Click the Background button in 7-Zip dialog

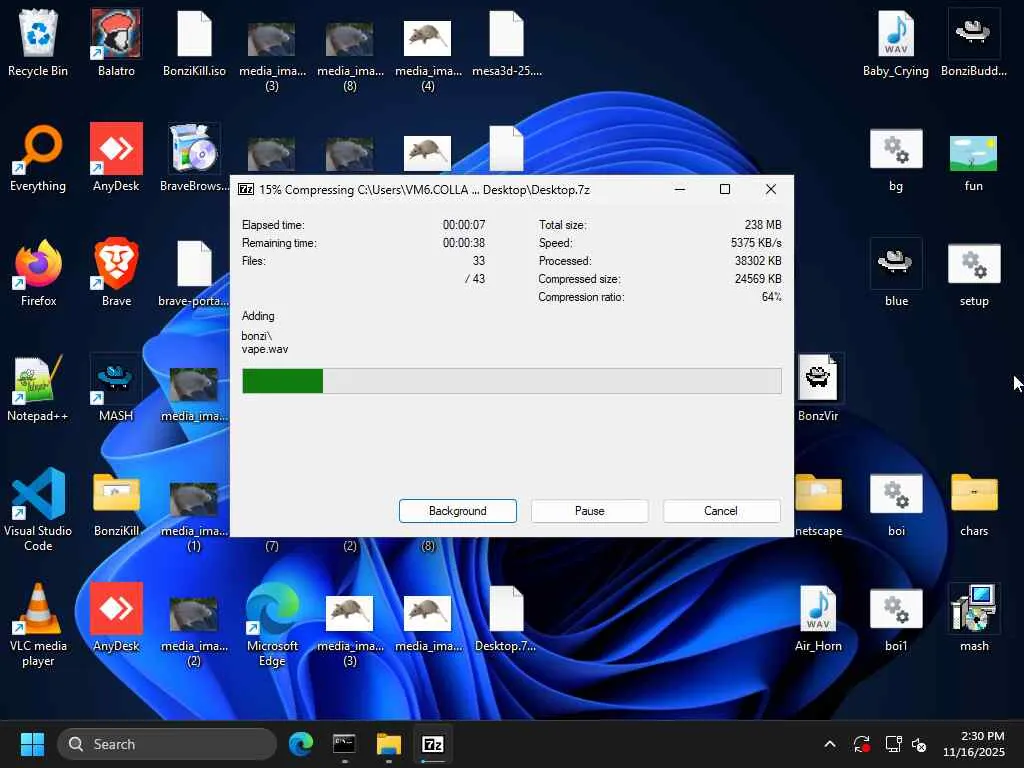pyautogui.click(x=457, y=511)
